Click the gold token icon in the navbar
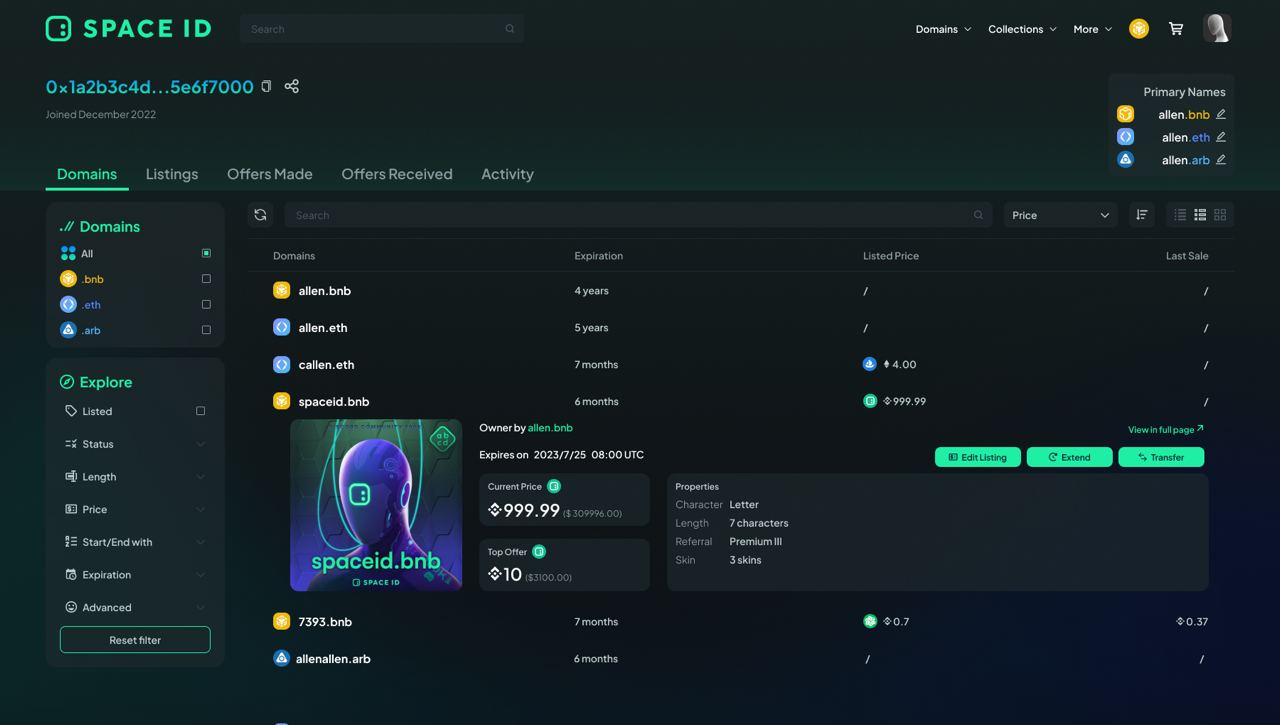 pyautogui.click(x=1138, y=28)
